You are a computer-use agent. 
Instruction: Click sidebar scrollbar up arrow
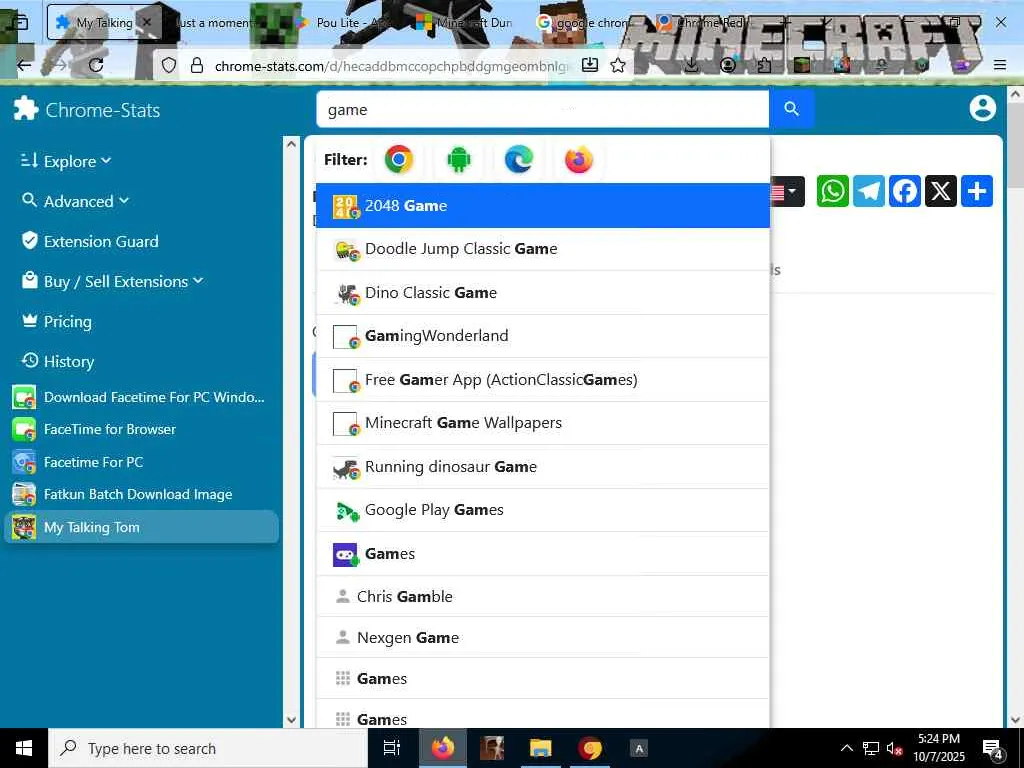pyautogui.click(x=291, y=144)
